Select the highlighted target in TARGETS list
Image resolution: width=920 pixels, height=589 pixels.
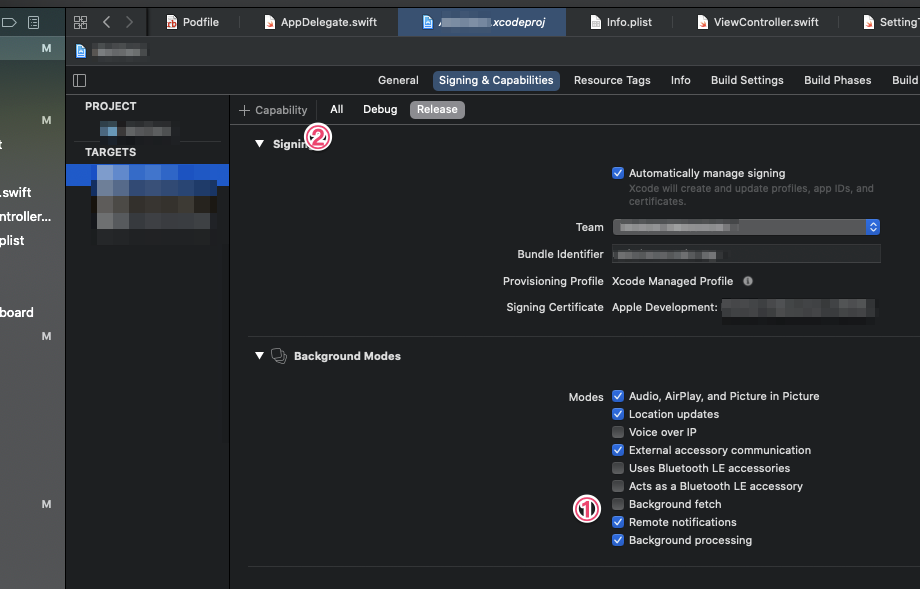click(147, 175)
